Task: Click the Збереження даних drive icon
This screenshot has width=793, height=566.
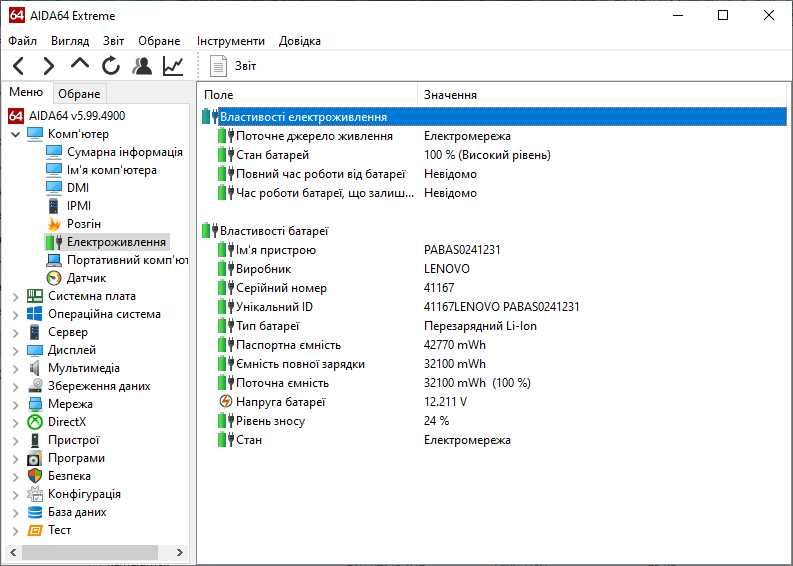Action: pos(34,386)
